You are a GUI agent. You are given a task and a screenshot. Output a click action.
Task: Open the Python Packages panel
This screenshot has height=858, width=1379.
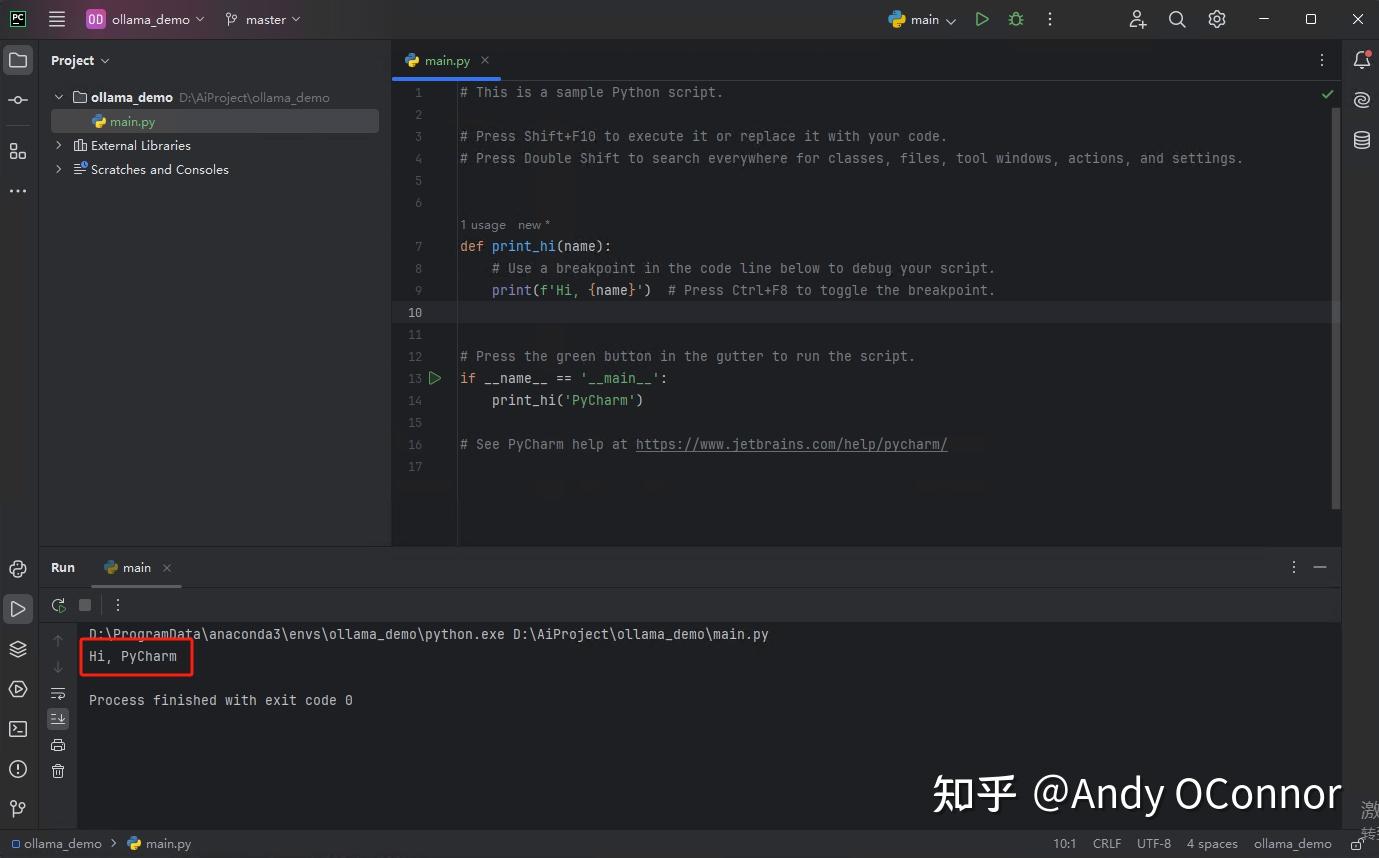pyautogui.click(x=17, y=649)
